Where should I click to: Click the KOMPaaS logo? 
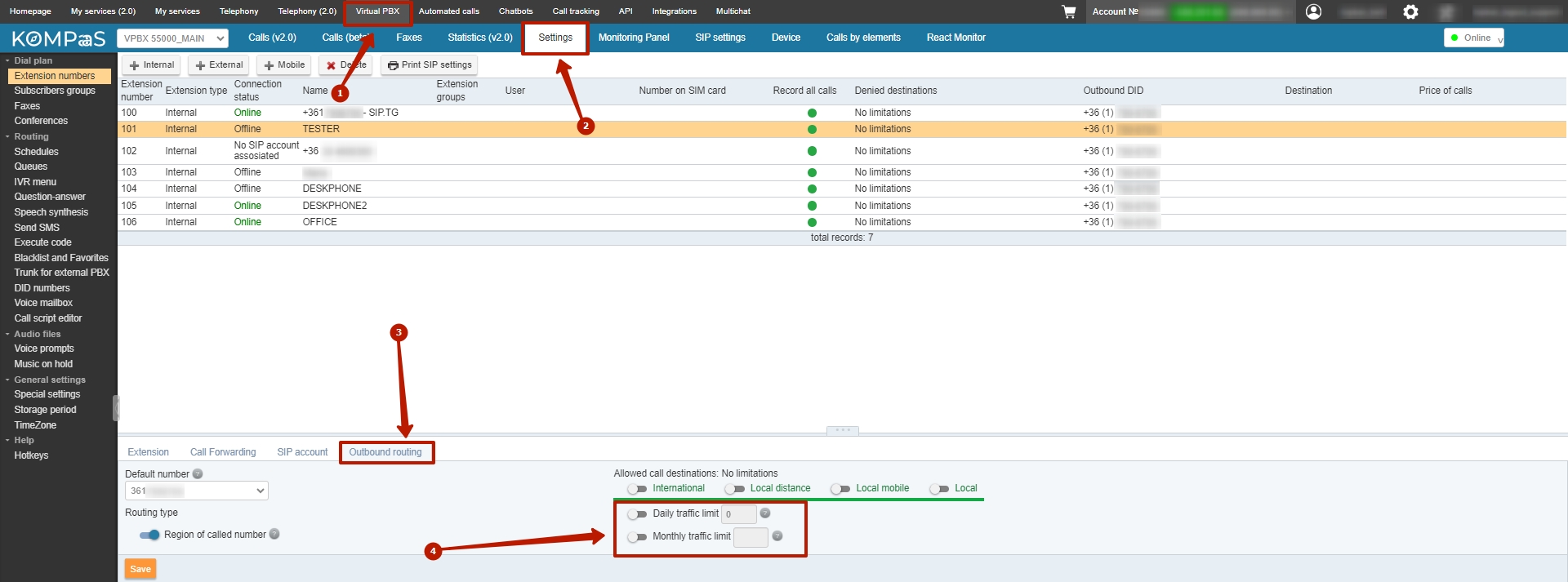[58, 38]
